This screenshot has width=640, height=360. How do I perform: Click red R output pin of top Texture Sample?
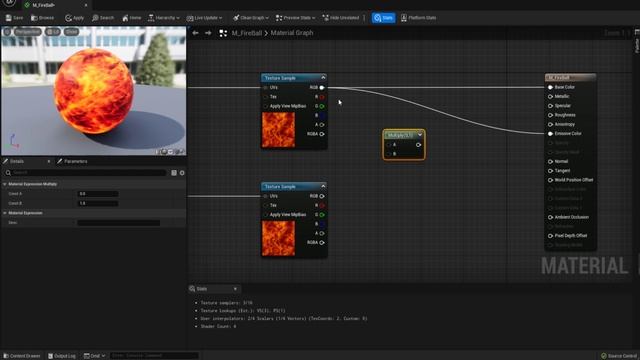(x=322, y=97)
